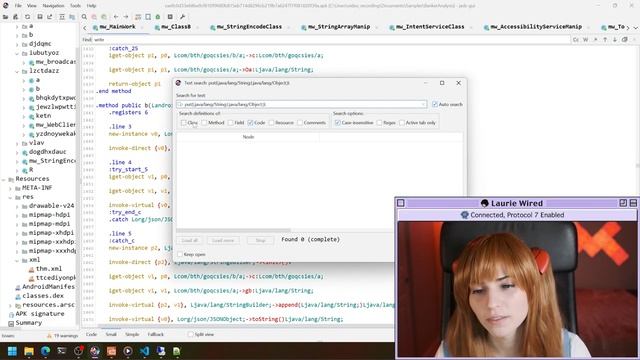Image resolution: width=640 pixels, height=360 pixels.
Task: Click the save all toolbar icon
Action: 40,17
